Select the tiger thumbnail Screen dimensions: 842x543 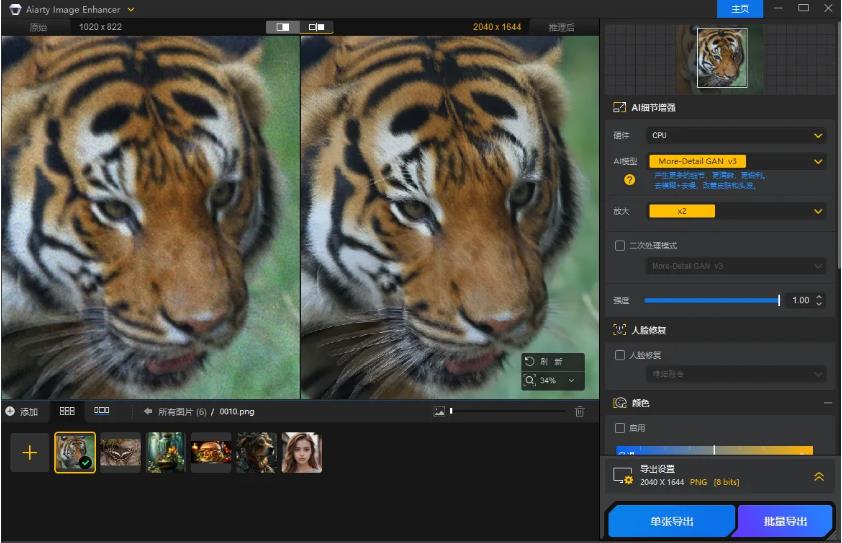[75, 453]
